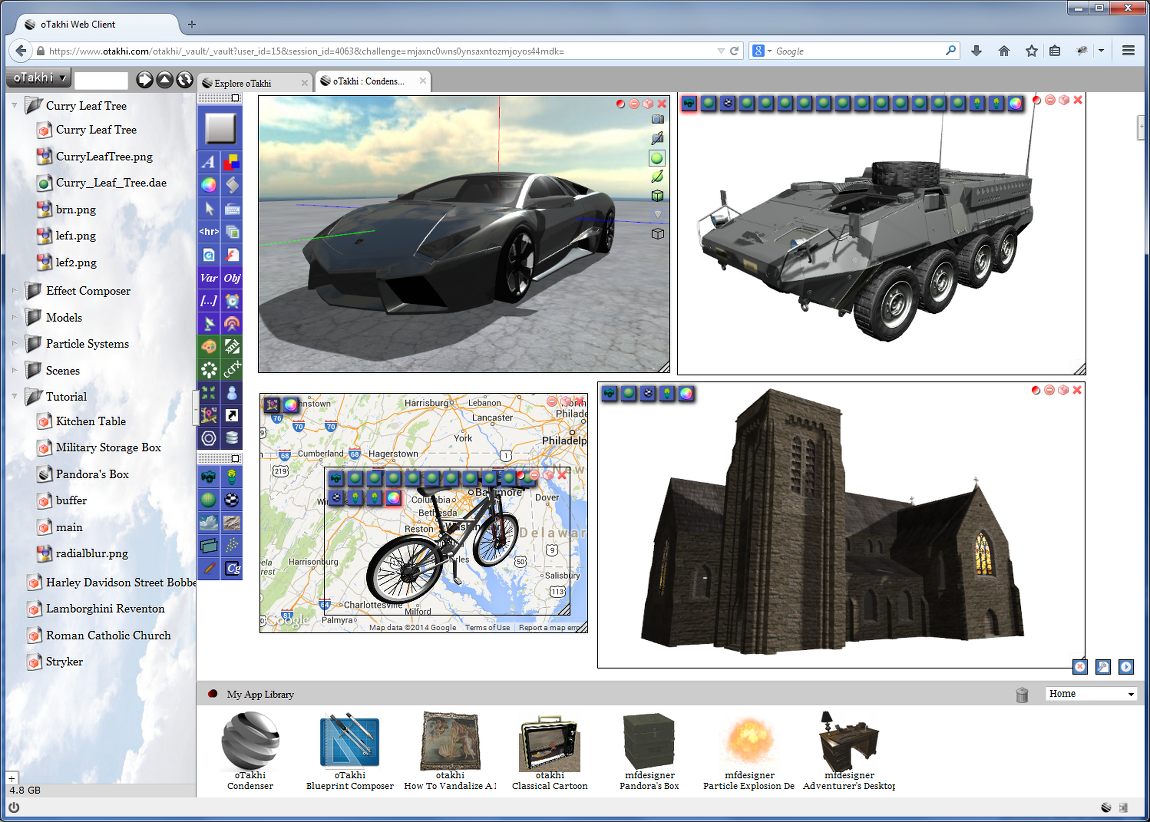Select the pencil tool in lower palette
Viewport: 1150px width, 822px height.
[209, 568]
